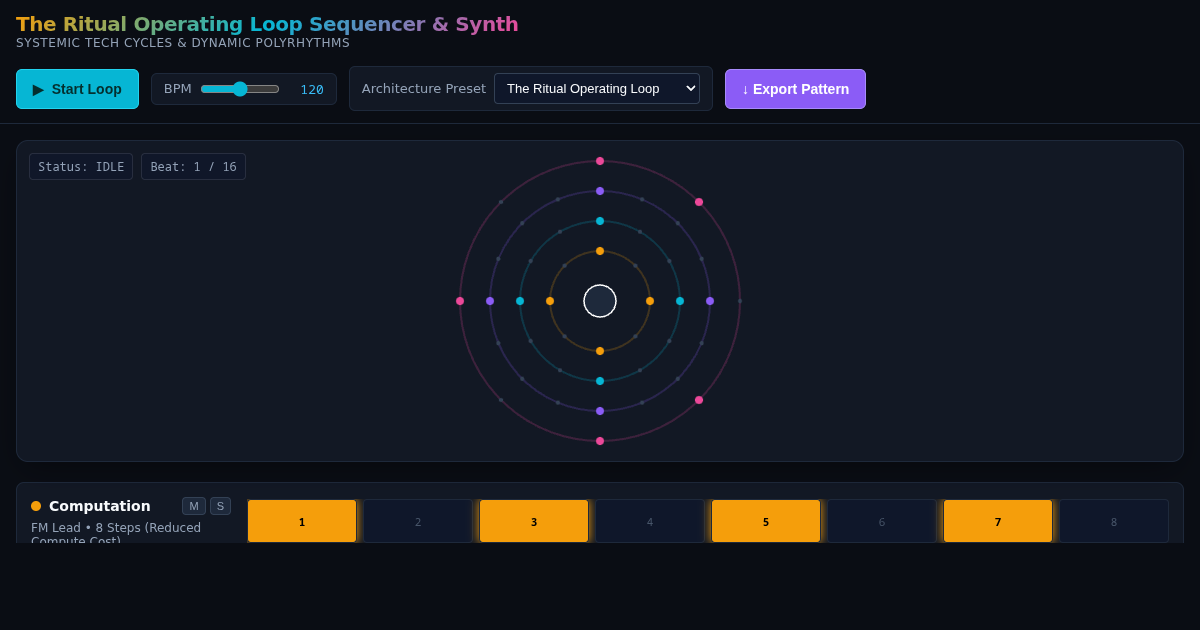The image size is (1200, 630).
Task: Click the Status: IDLE indicator
Action: 81,167
